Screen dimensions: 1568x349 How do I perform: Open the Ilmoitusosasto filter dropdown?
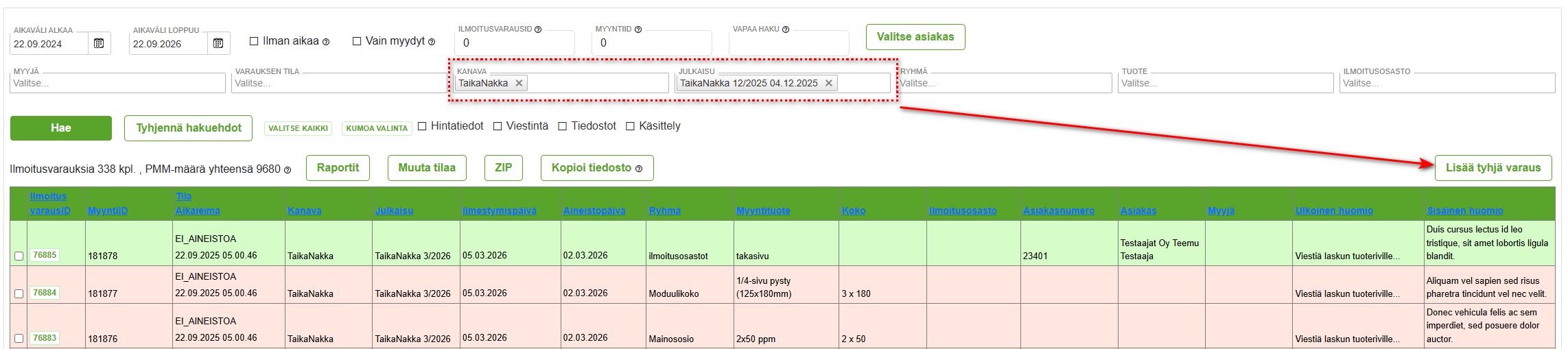[1447, 83]
